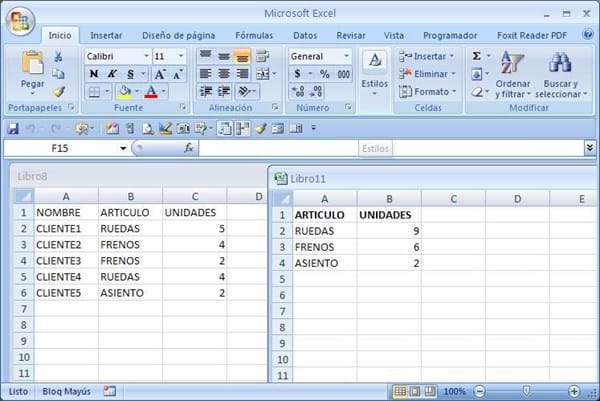Align text to top

[206, 56]
